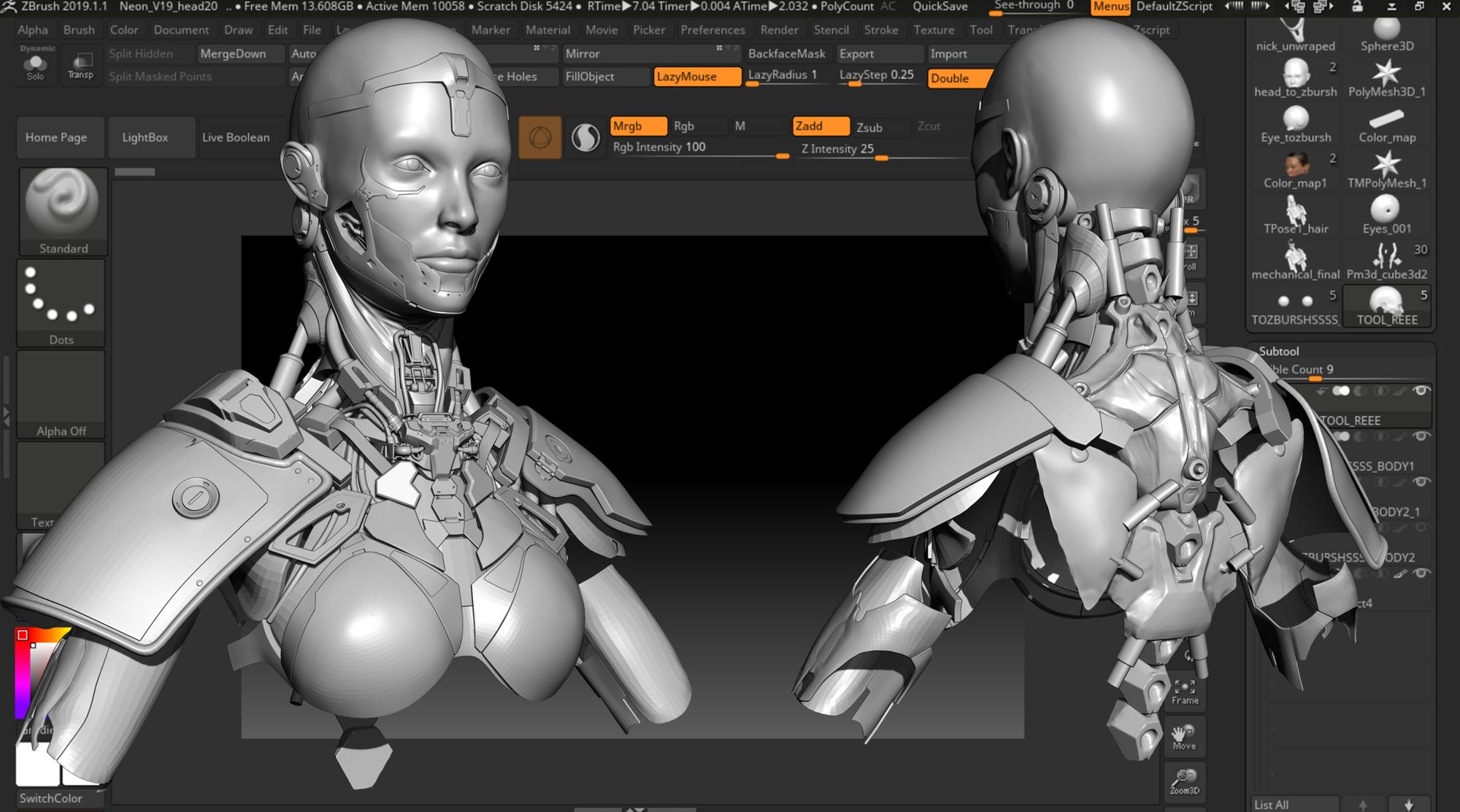Select the Zoom3D icon
Viewport: 1460px width, 812px height.
(x=1184, y=781)
